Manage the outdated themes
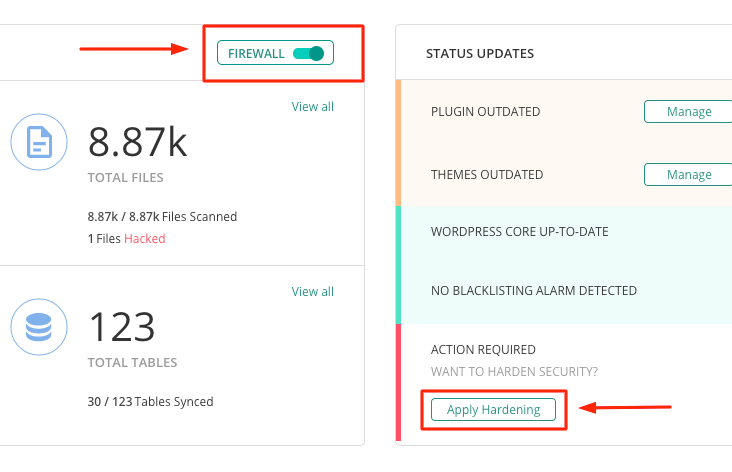Image resolution: width=732 pixels, height=472 pixels. (688, 175)
